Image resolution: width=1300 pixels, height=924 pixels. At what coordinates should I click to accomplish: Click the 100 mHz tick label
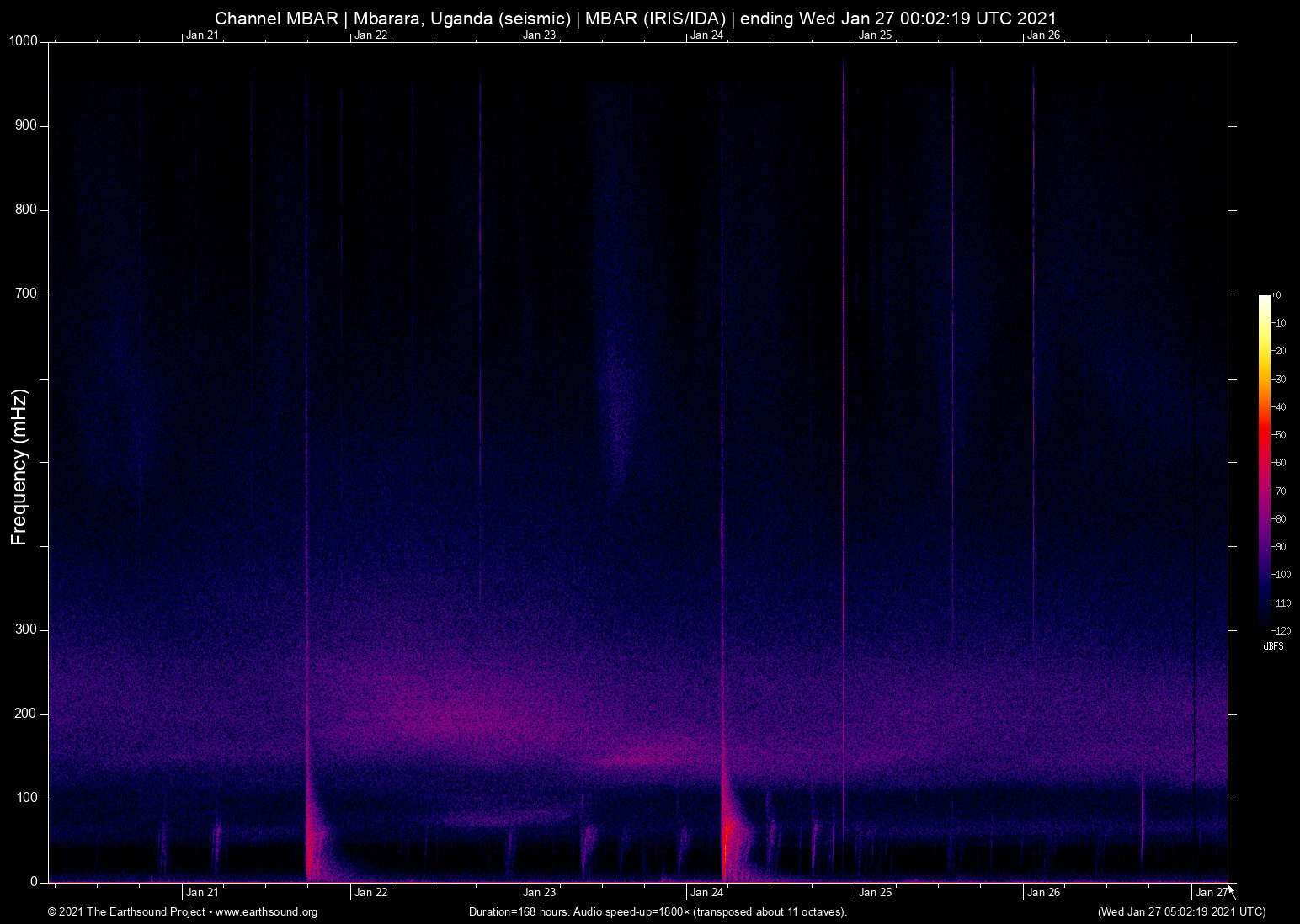click(29, 796)
